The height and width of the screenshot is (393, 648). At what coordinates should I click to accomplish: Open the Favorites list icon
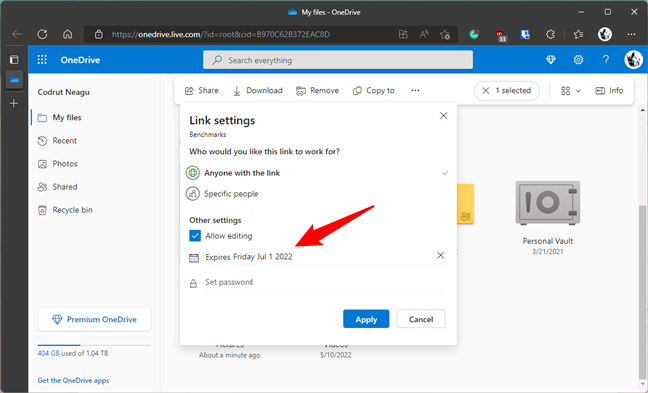tap(579, 34)
